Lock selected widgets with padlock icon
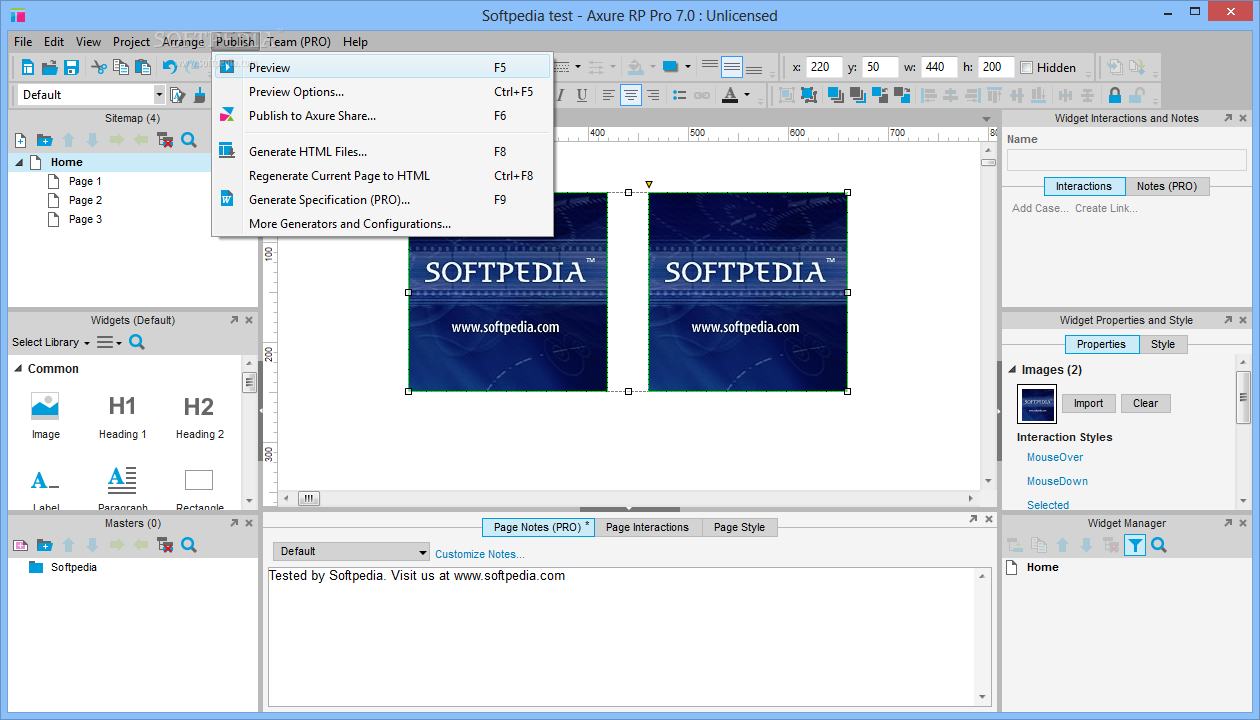Image resolution: width=1260 pixels, height=720 pixels. click(1115, 95)
